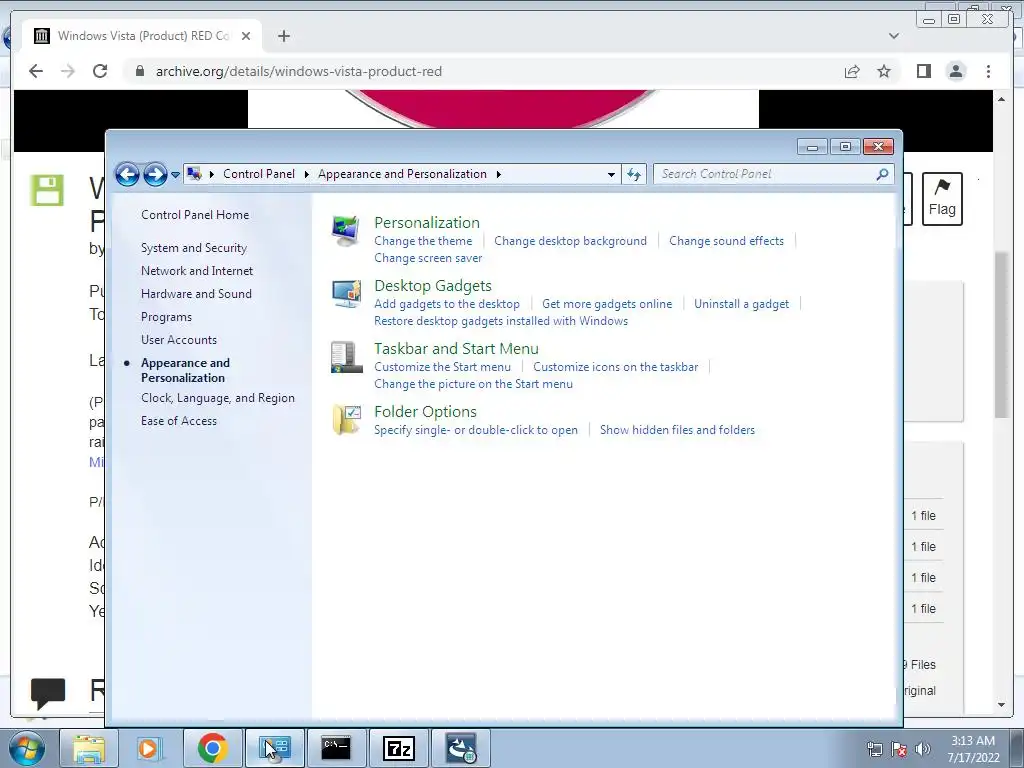The width and height of the screenshot is (1024, 768).
Task: Click Change sound effects link
Action: pos(726,241)
